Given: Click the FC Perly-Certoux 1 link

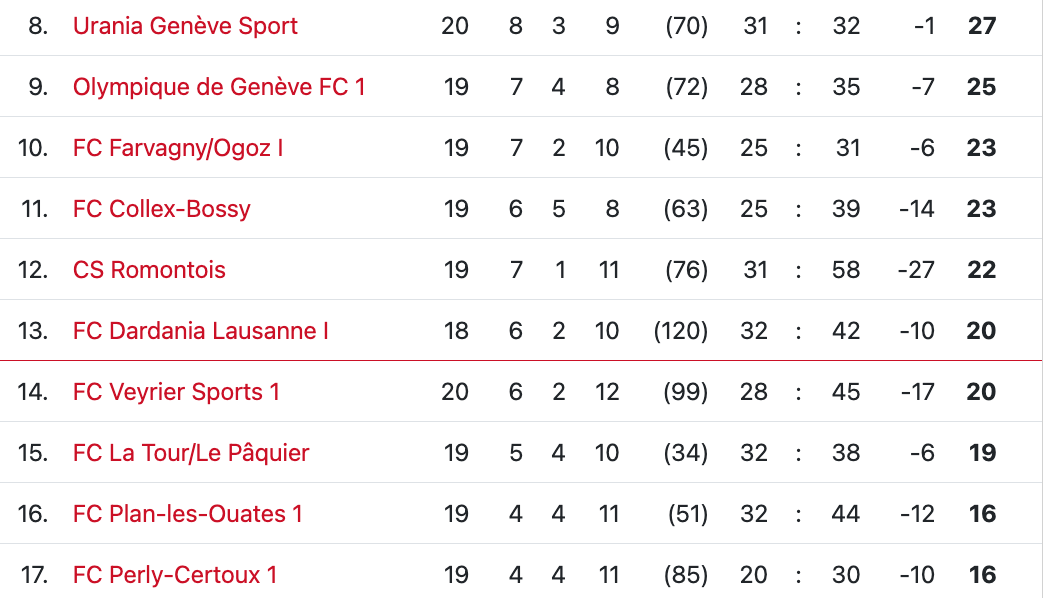Looking at the screenshot, I should (175, 575).
